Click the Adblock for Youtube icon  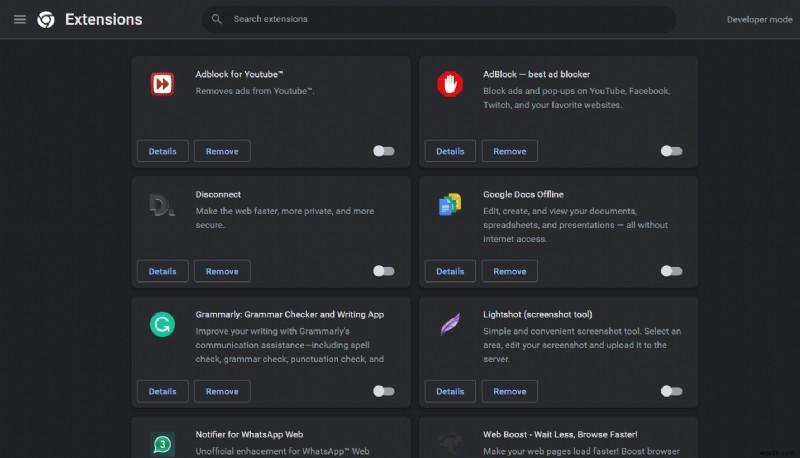(x=162, y=84)
